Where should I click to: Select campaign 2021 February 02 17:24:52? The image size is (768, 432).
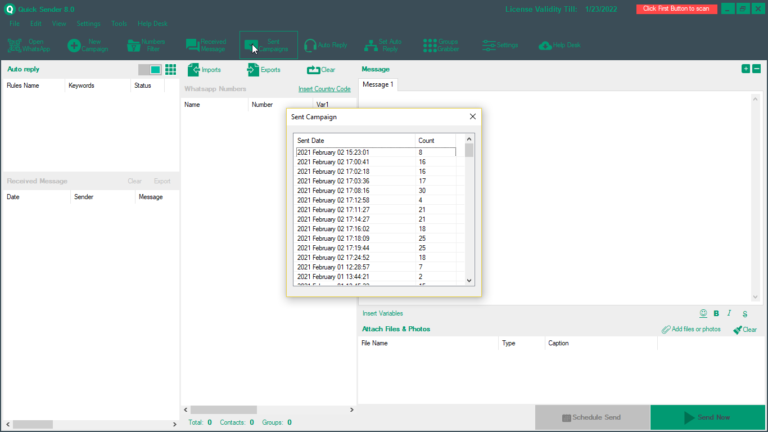pos(376,258)
